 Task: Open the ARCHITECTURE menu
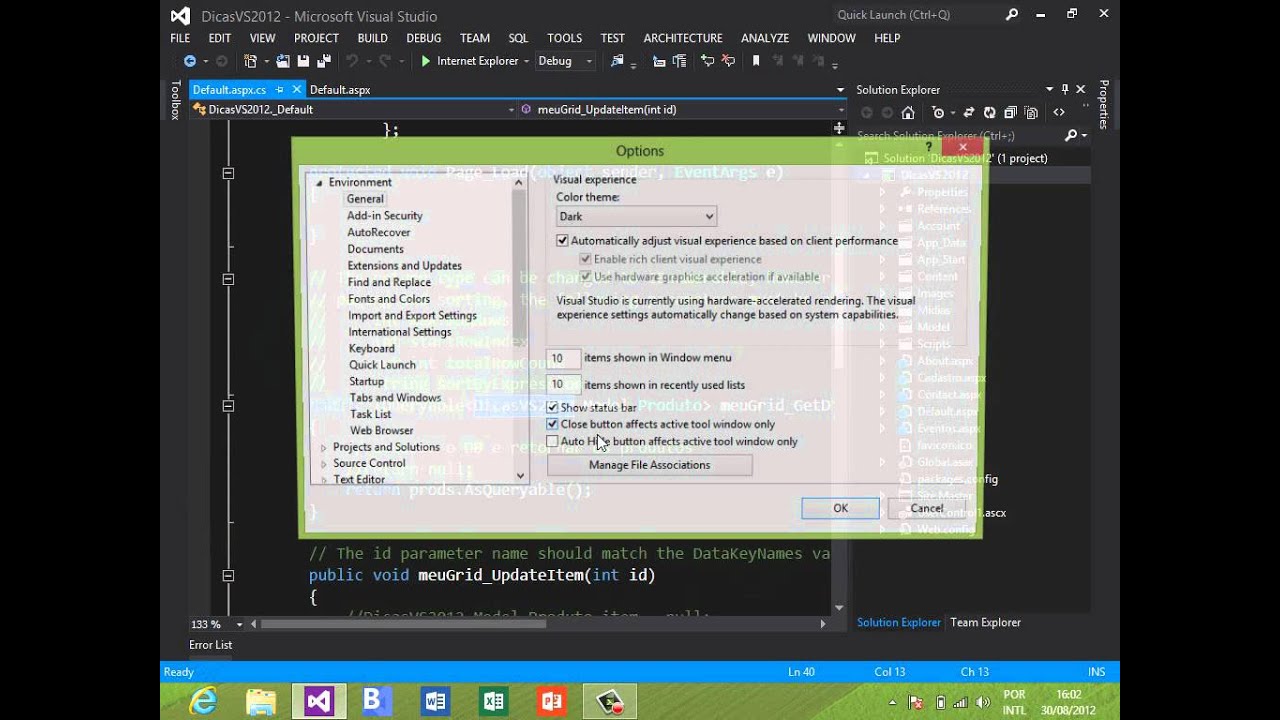[x=683, y=38]
